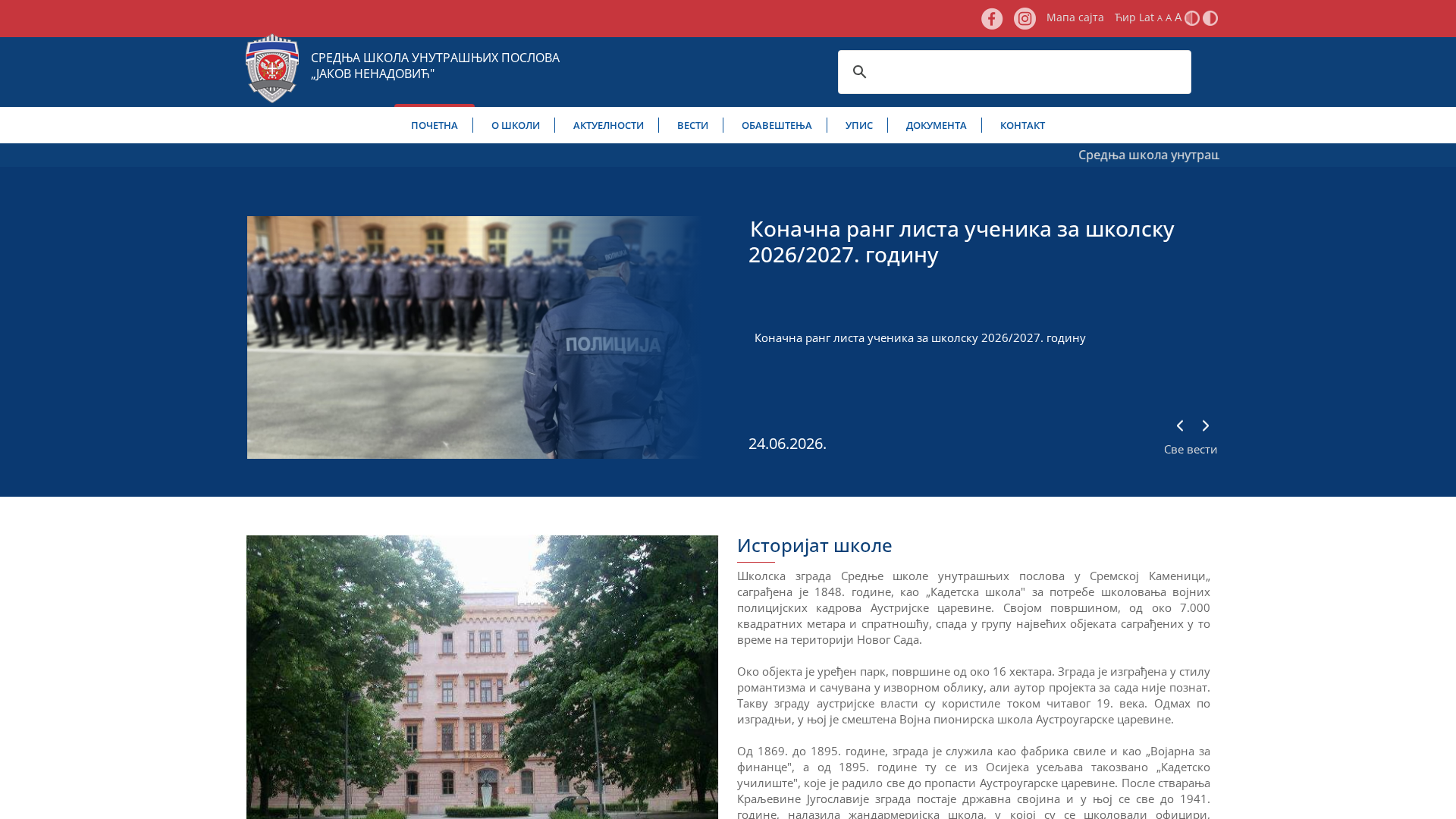Click the Историјат школе heading
Image resolution: width=1456 pixels, height=819 pixels.
pyautogui.click(x=814, y=545)
